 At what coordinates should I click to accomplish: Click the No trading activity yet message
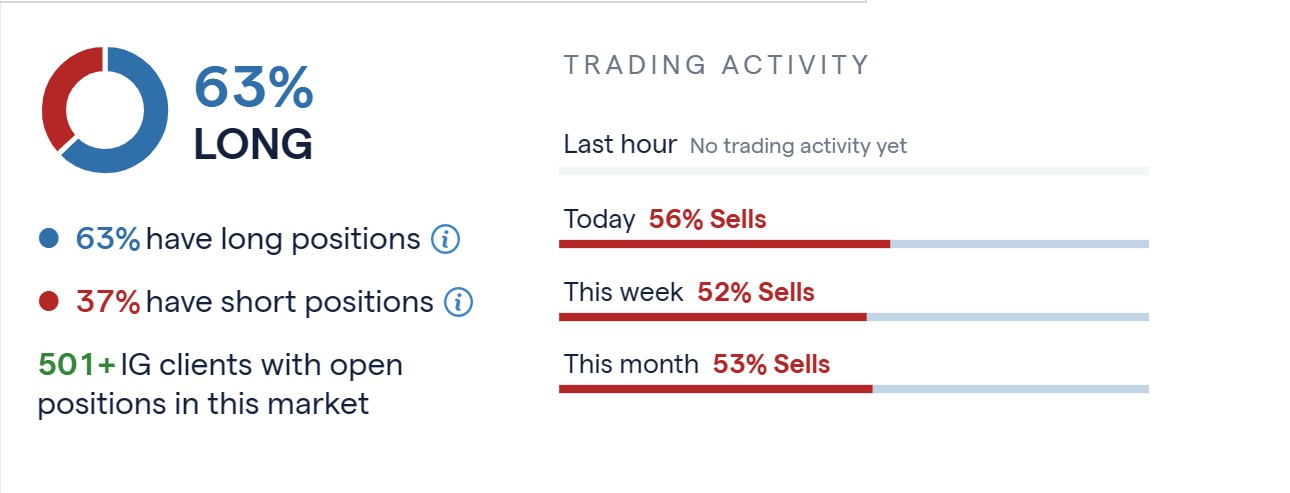point(798,146)
